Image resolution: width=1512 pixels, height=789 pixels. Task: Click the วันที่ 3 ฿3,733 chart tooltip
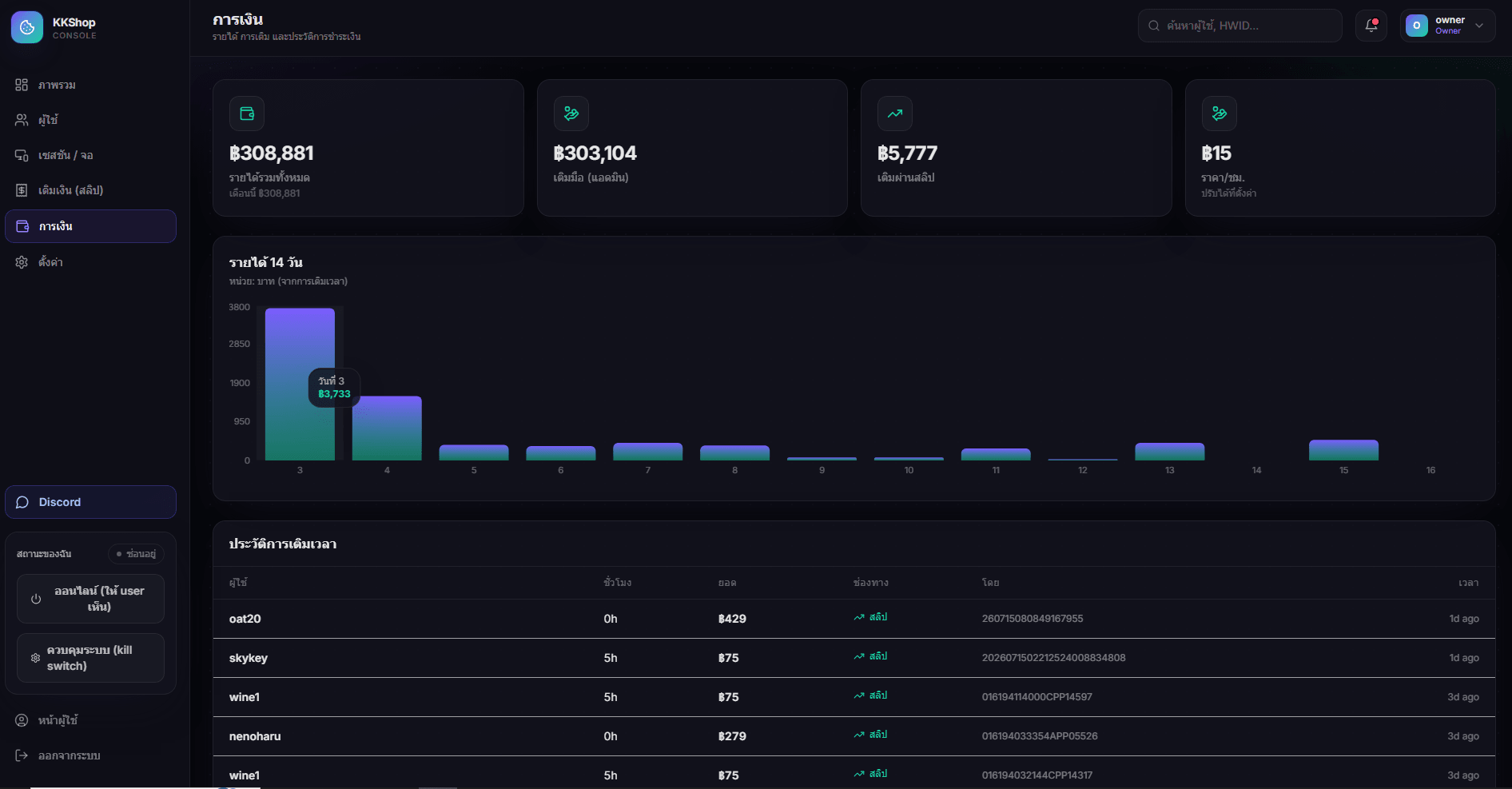[x=334, y=388]
